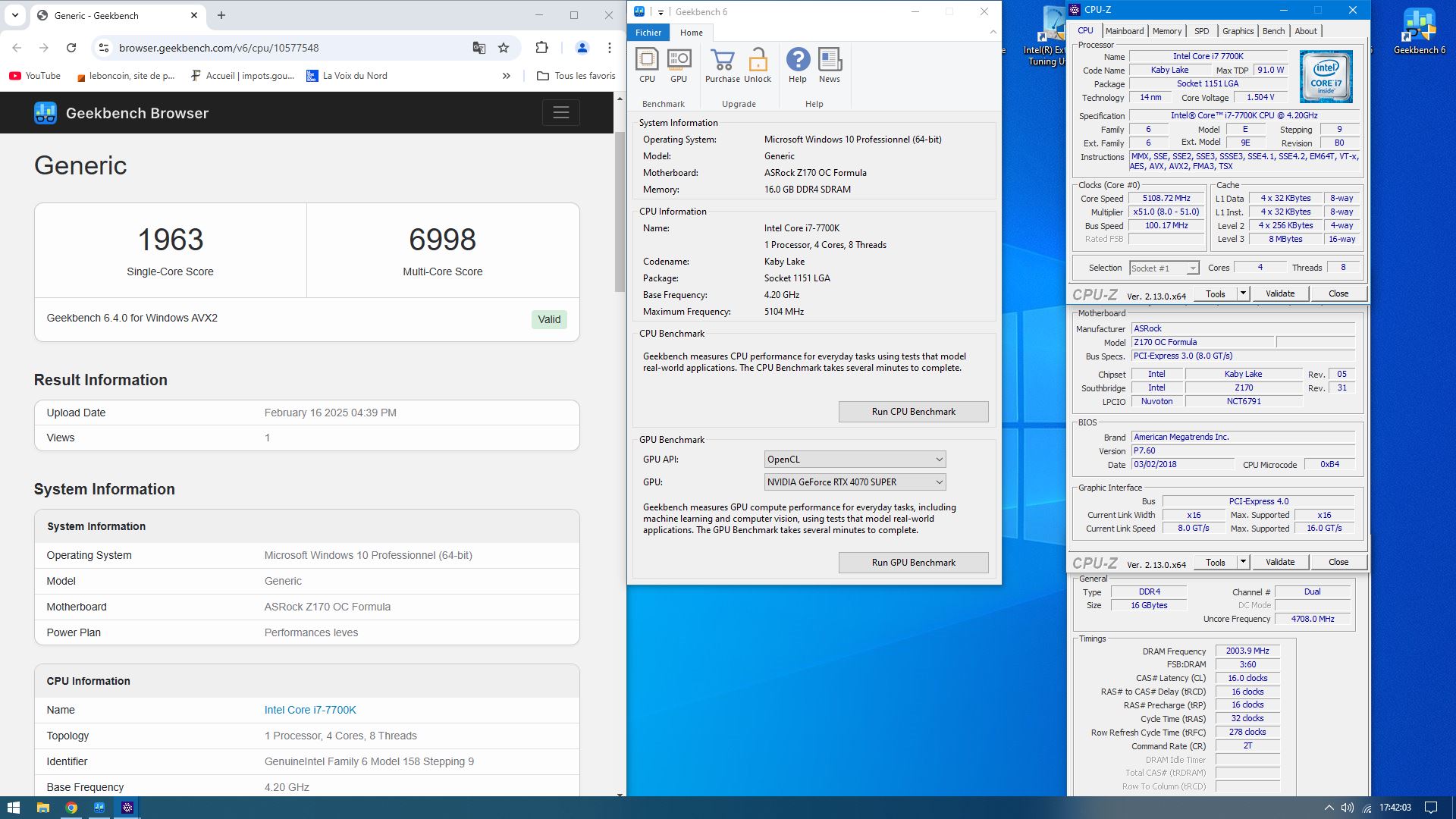Click the Intel Core i7 logo in CPU-Z
Screen dimensions: 1456x819
1326,77
